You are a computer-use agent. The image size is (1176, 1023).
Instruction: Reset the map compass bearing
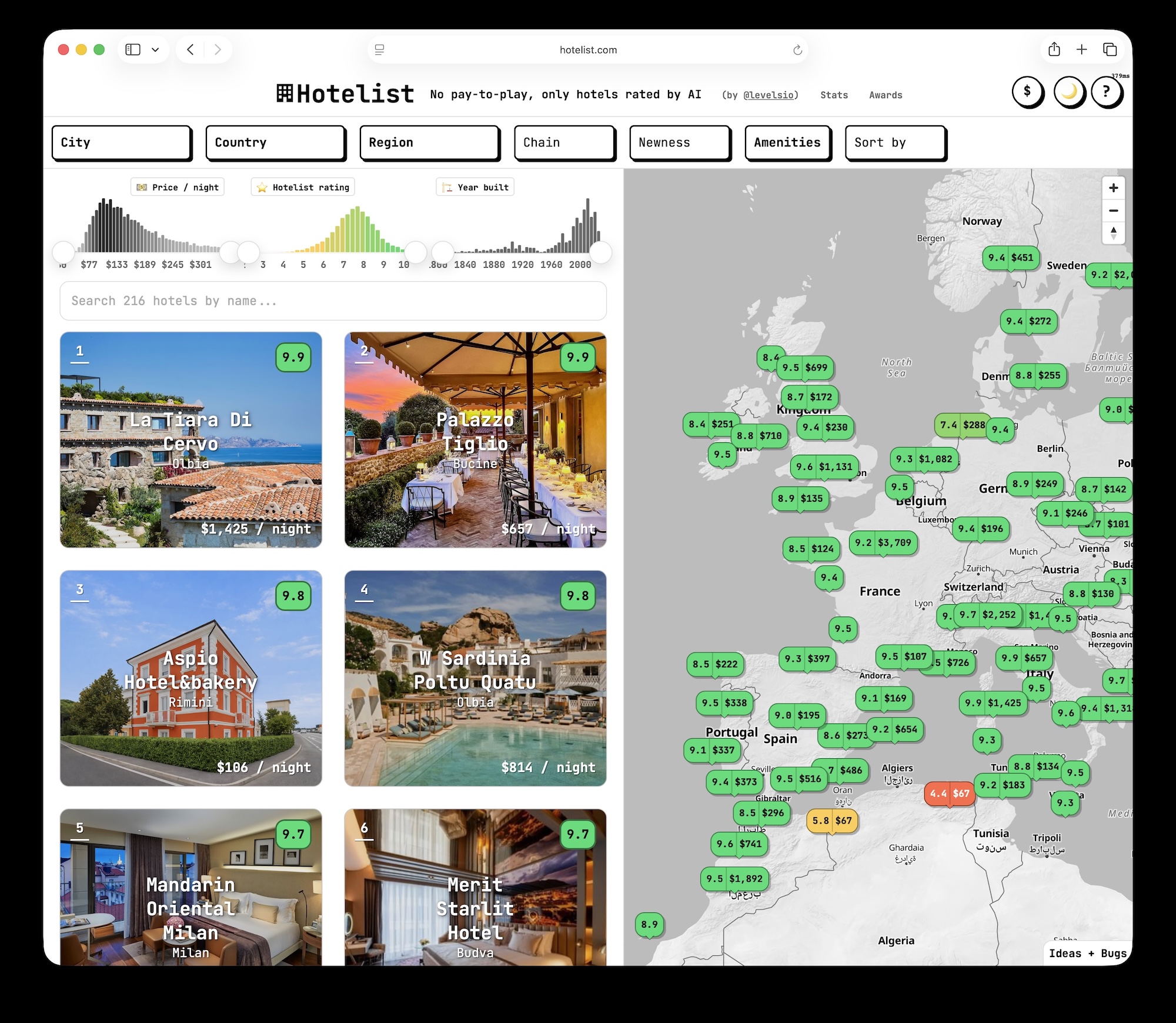coord(1113,233)
